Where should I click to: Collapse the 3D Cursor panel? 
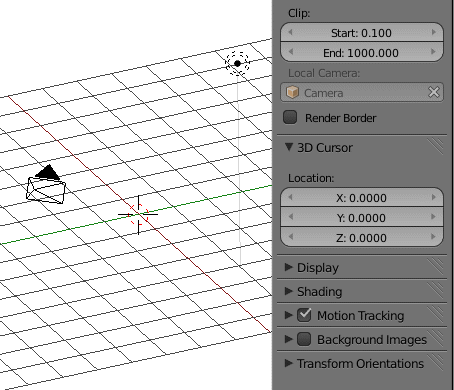click(289, 147)
